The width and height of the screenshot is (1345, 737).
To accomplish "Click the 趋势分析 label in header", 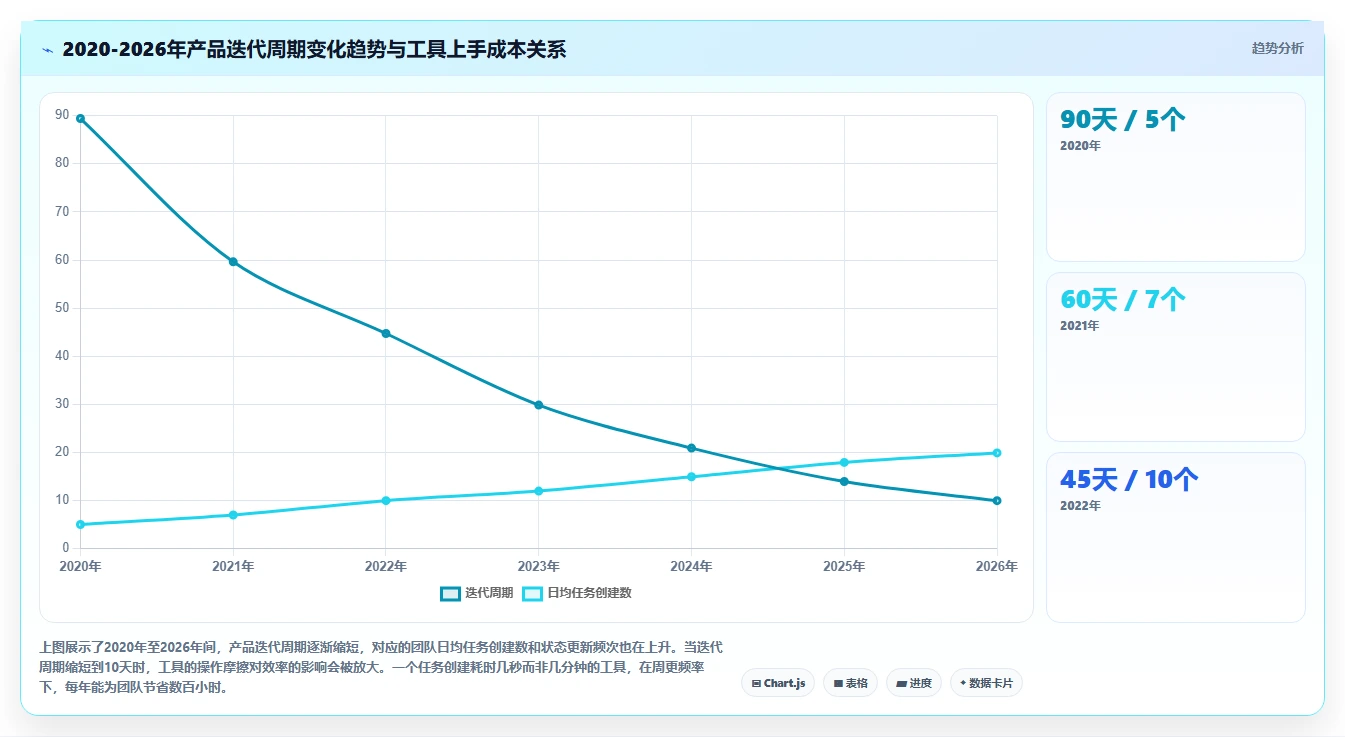I will click(1277, 48).
